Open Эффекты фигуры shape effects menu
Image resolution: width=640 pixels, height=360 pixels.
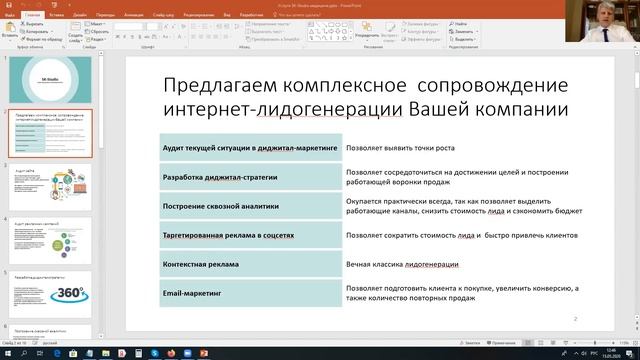click(x=421, y=39)
